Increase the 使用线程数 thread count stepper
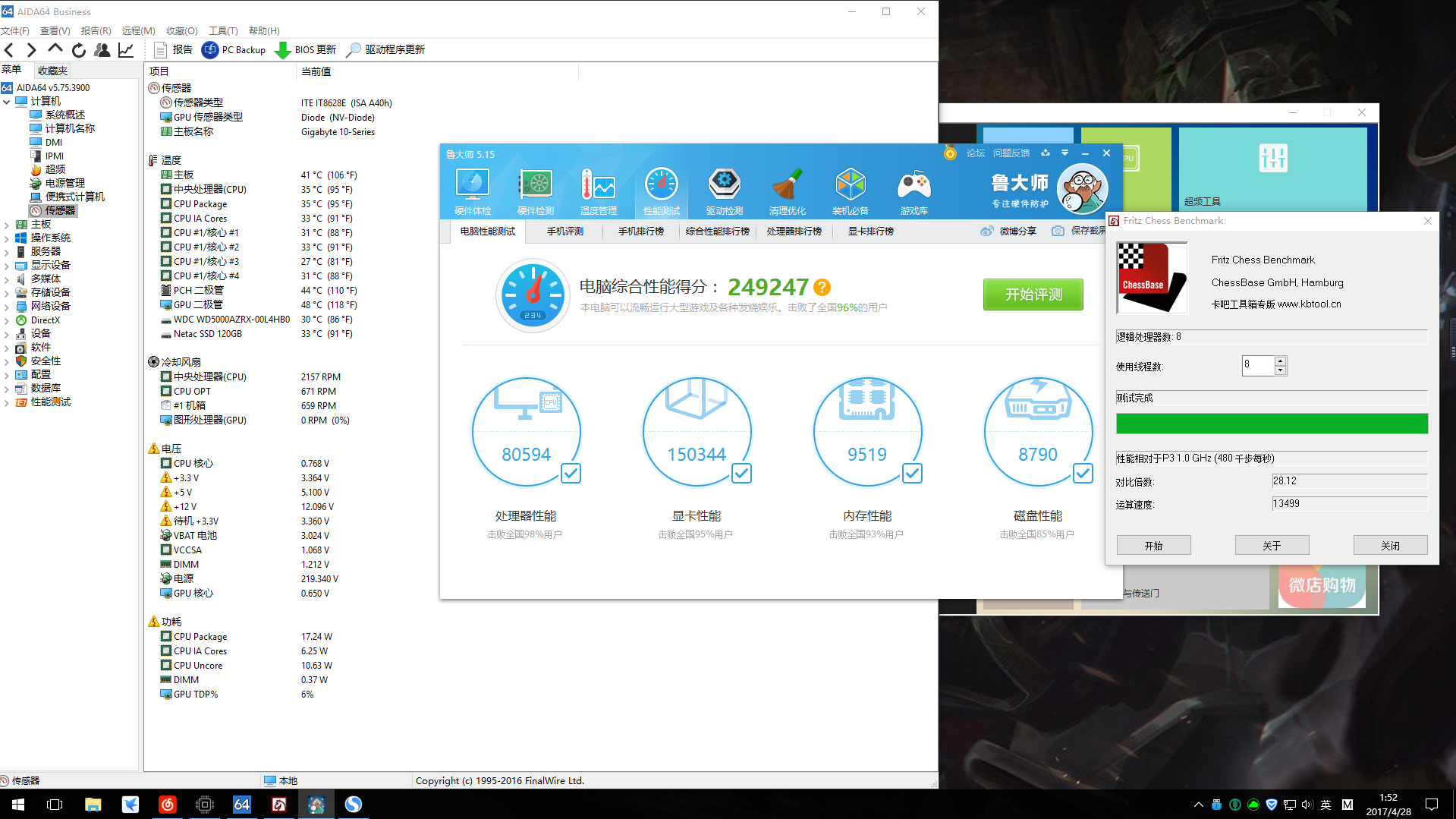1456x819 pixels. (x=1281, y=360)
